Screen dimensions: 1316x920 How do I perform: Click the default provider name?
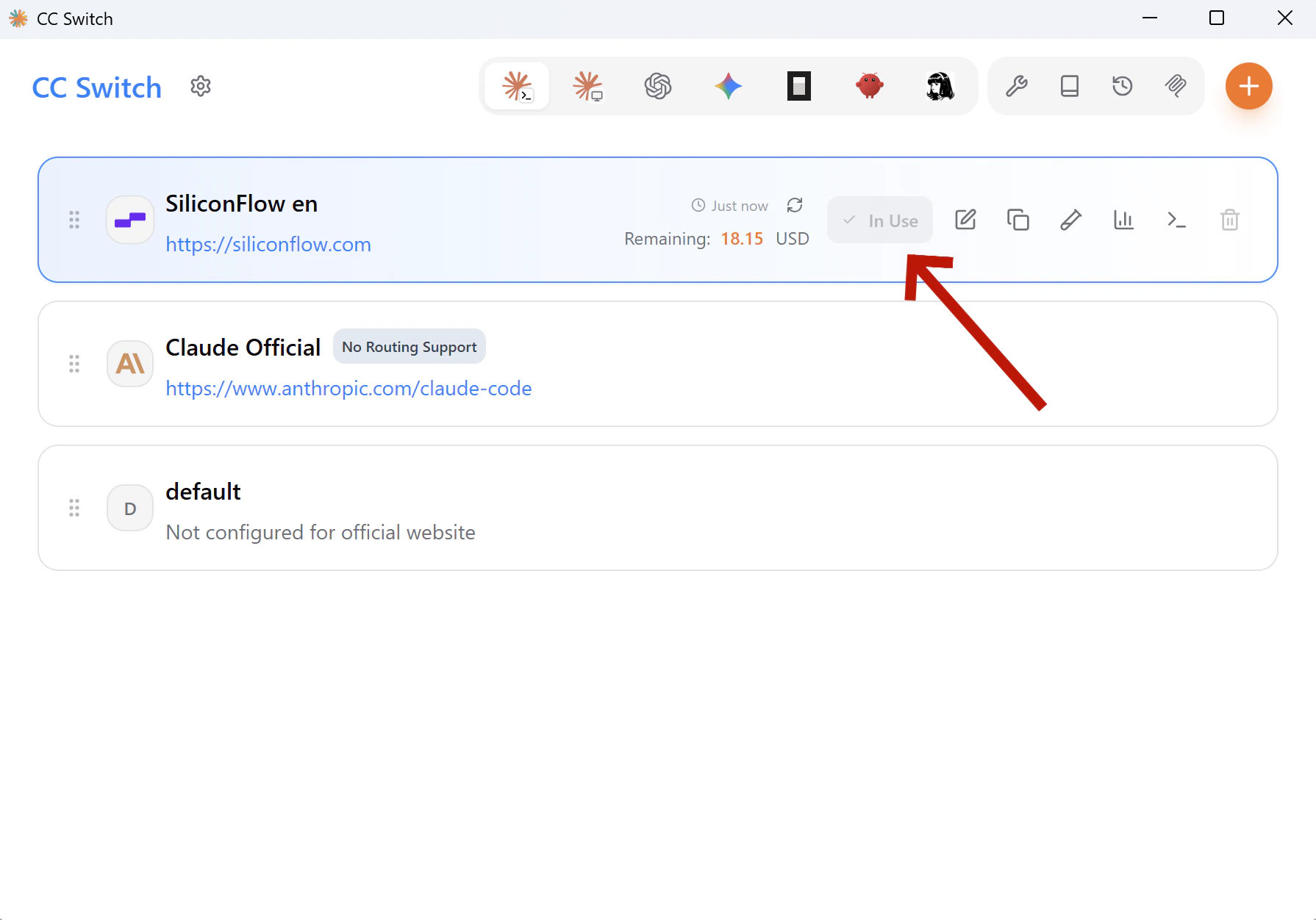(x=203, y=492)
